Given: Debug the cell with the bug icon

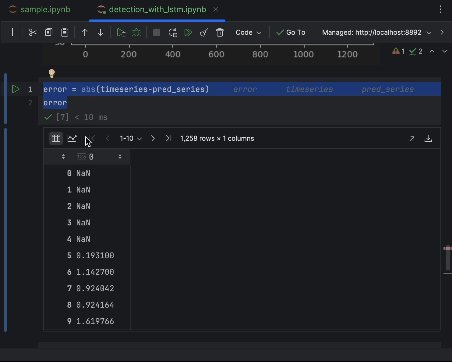Looking at the screenshot, I should (136, 32).
